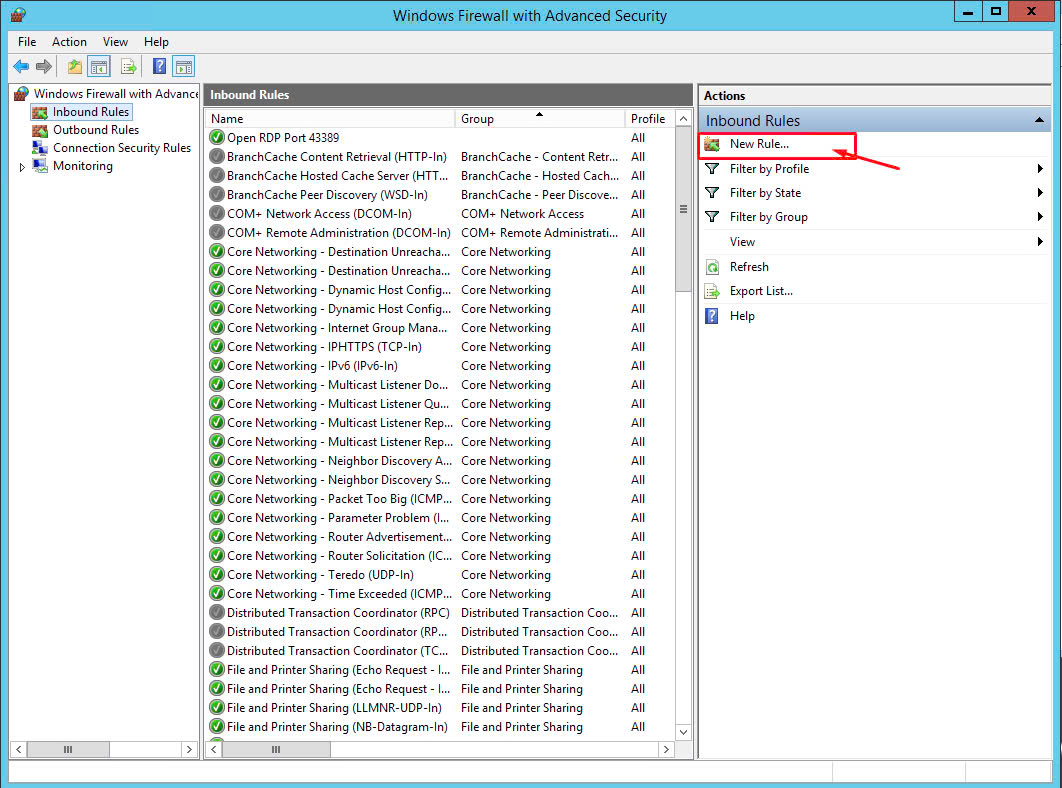Click the Windows Firewall root node icon
1062x788 pixels.
(x=21, y=94)
